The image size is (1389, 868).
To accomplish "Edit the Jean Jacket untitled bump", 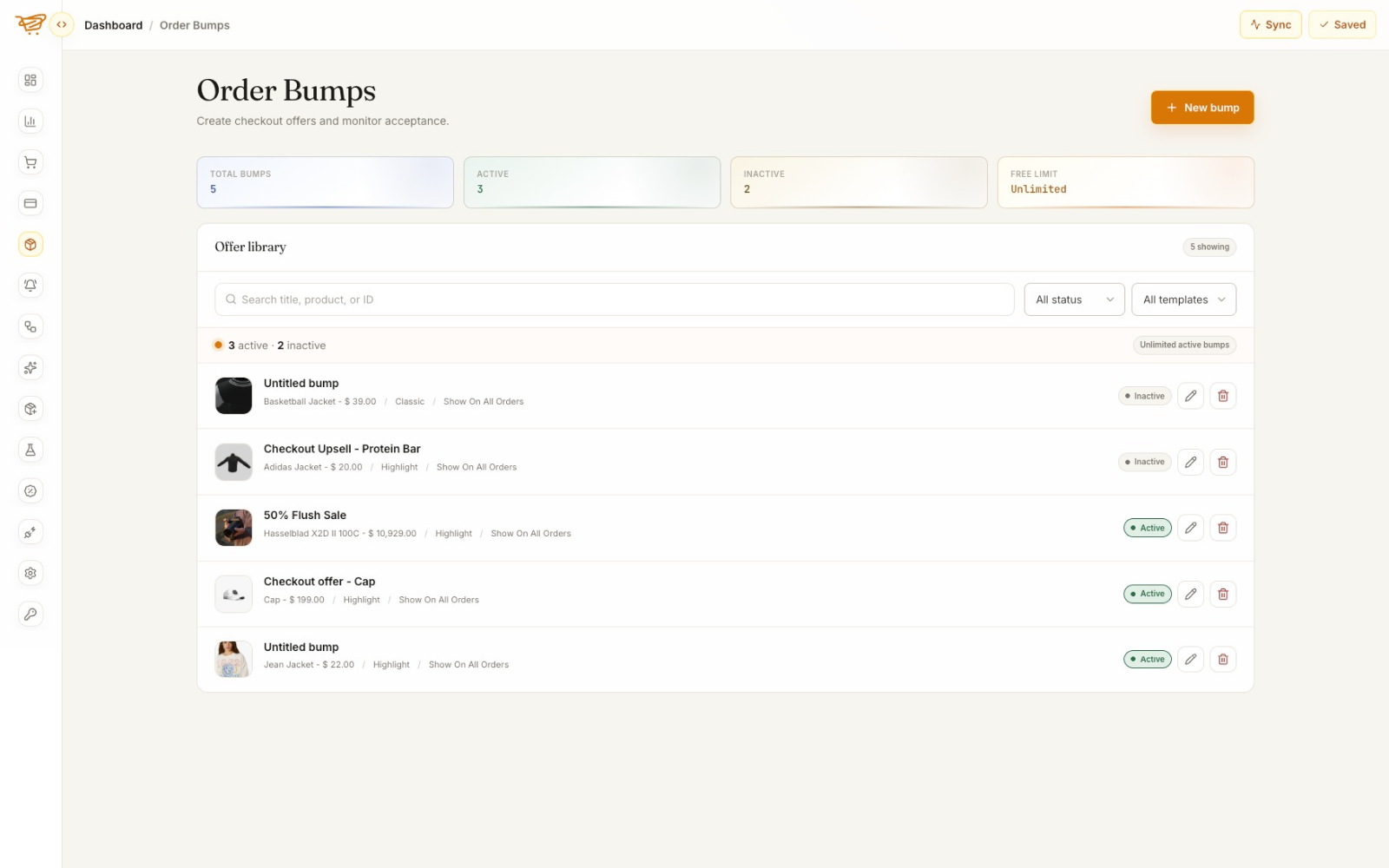I will [x=1190, y=660].
